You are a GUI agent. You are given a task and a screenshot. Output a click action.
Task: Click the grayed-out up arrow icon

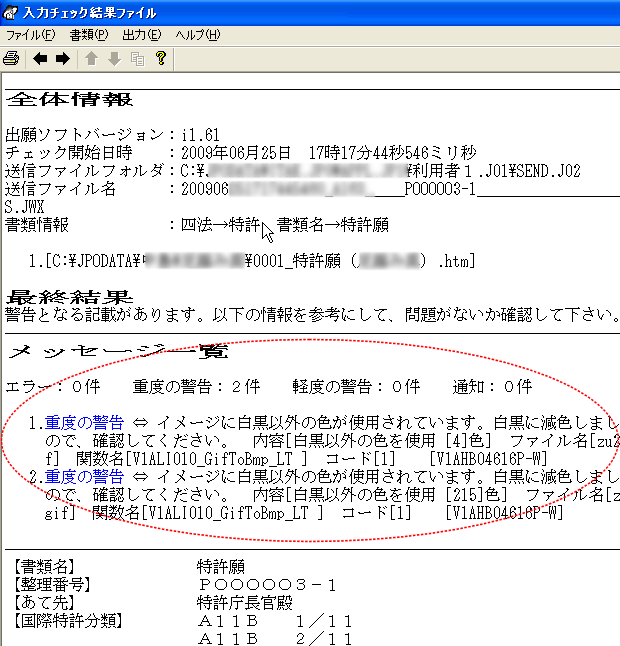(91, 59)
